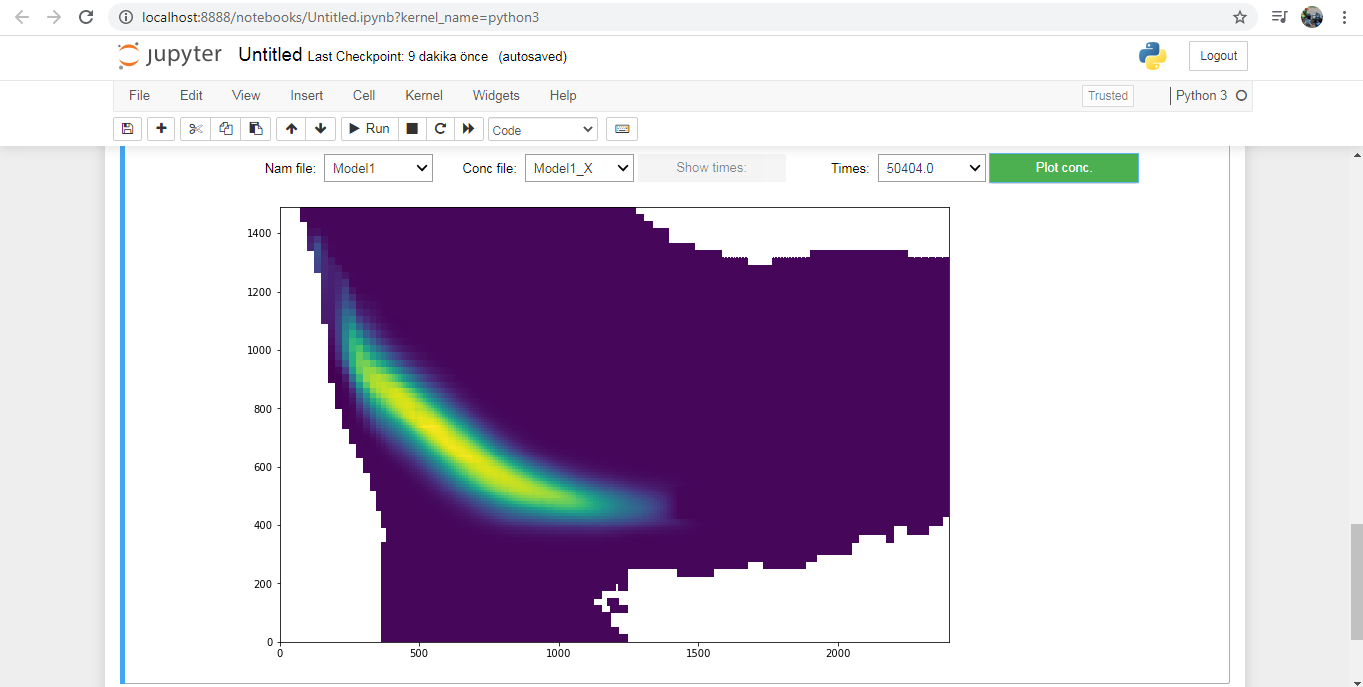Open the browser profile avatar
The width and height of the screenshot is (1363, 687).
pos(1312,17)
